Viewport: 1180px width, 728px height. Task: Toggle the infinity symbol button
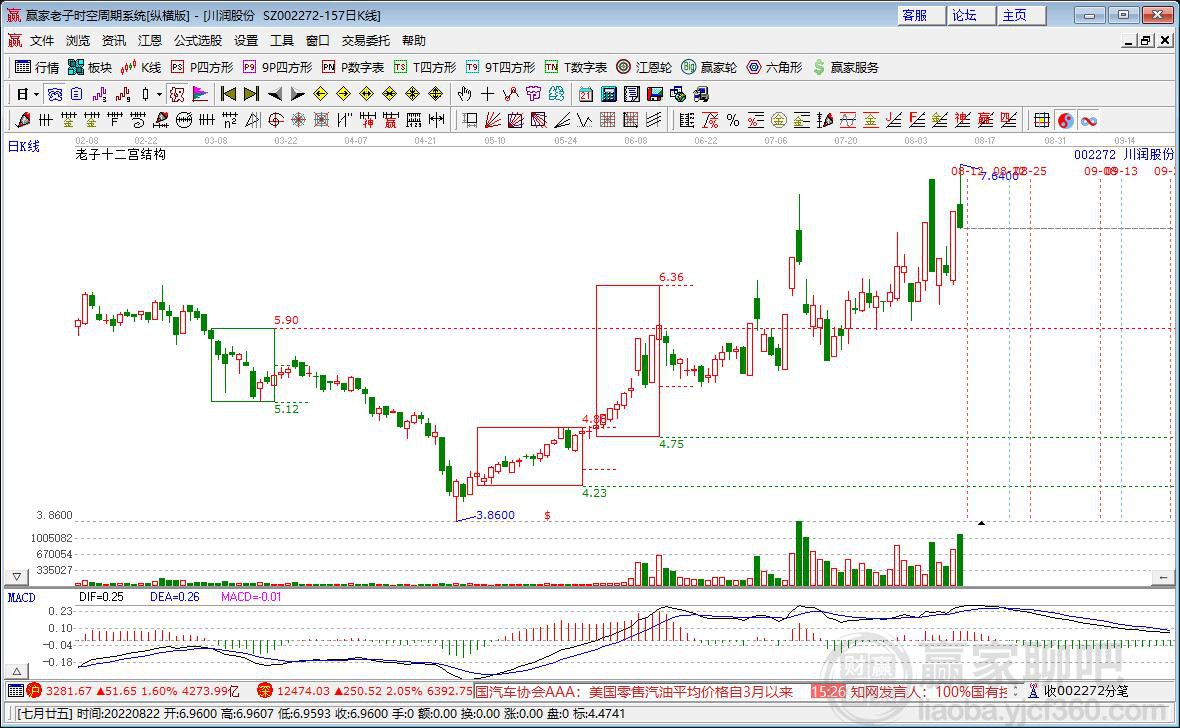[1089, 120]
